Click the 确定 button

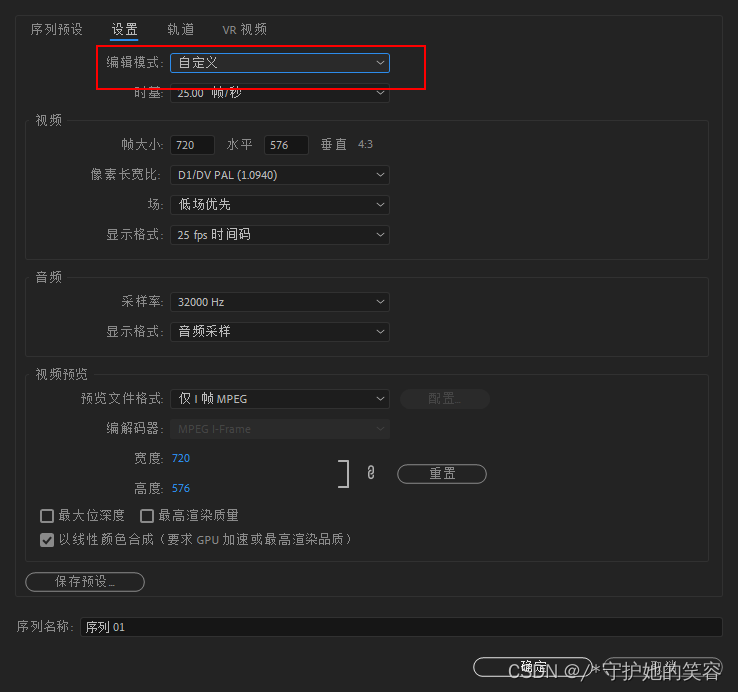tap(532, 667)
